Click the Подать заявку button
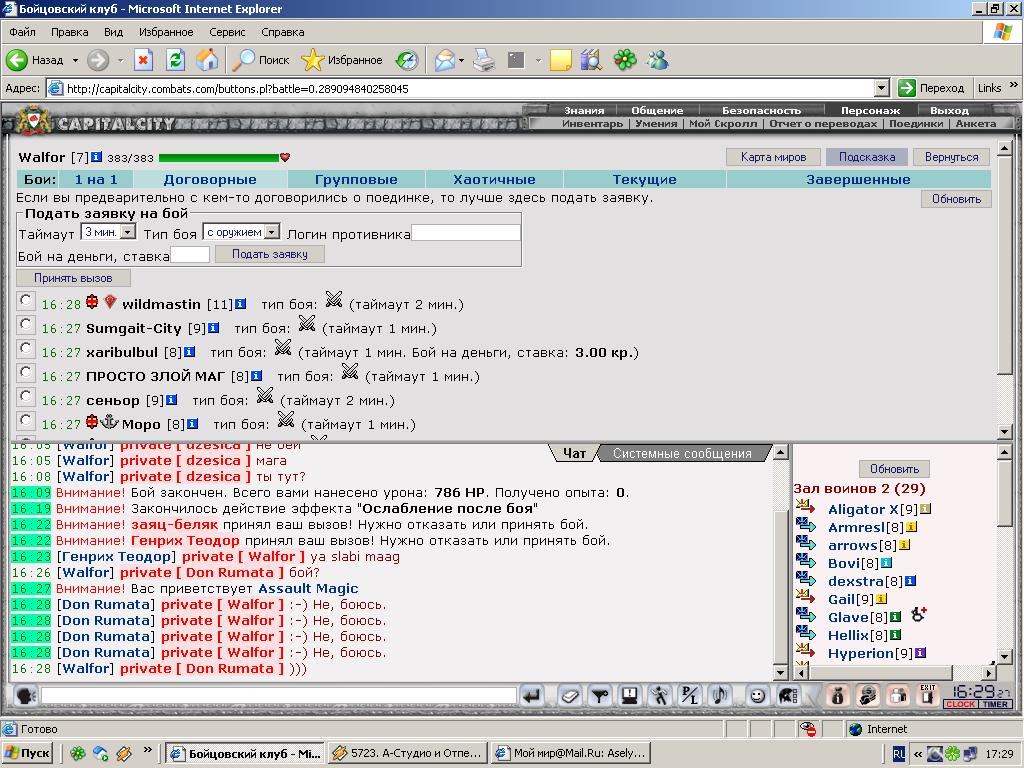This screenshot has height=768, width=1024. (270, 254)
